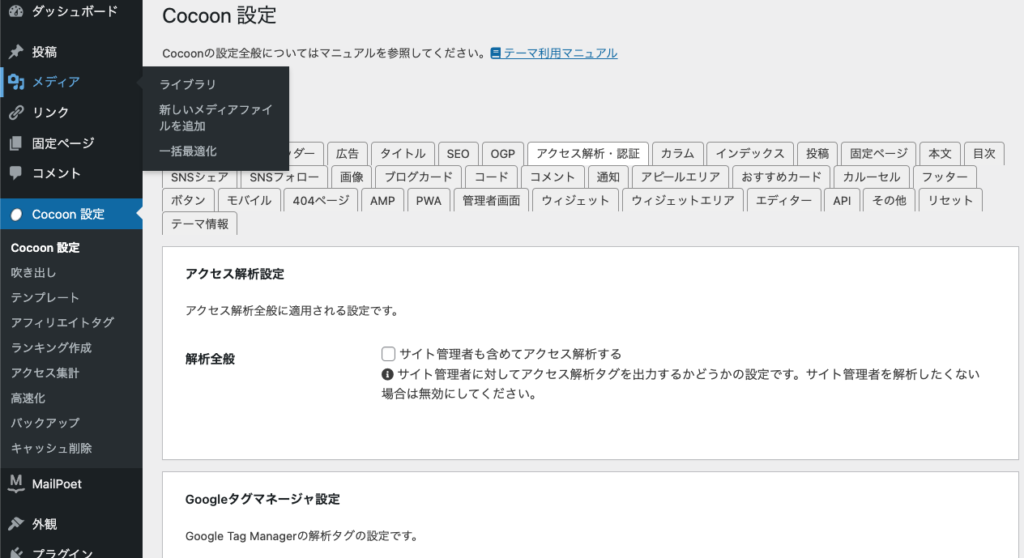Open the 固定ページ settings tab

click(878, 154)
